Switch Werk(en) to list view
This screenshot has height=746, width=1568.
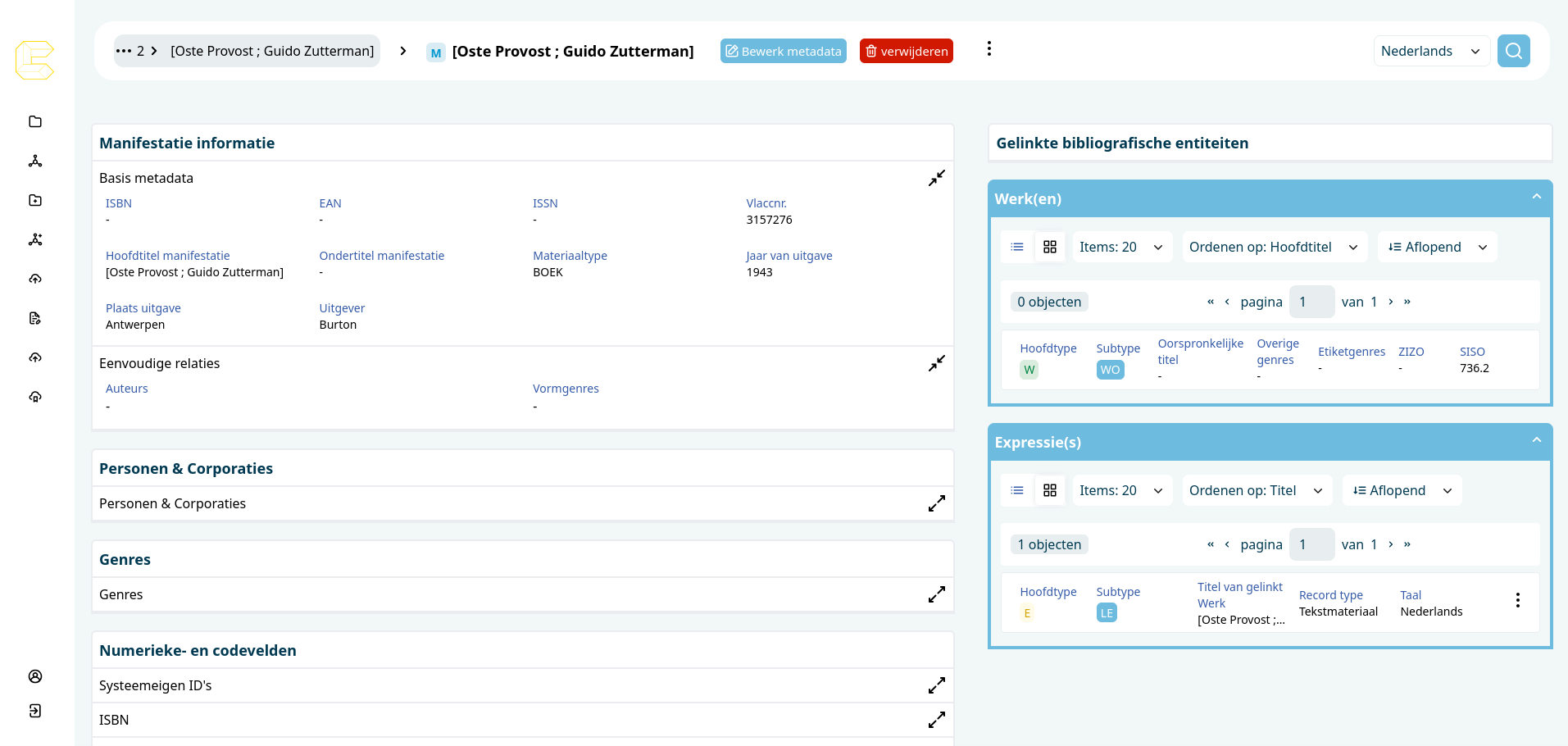point(1017,247)
